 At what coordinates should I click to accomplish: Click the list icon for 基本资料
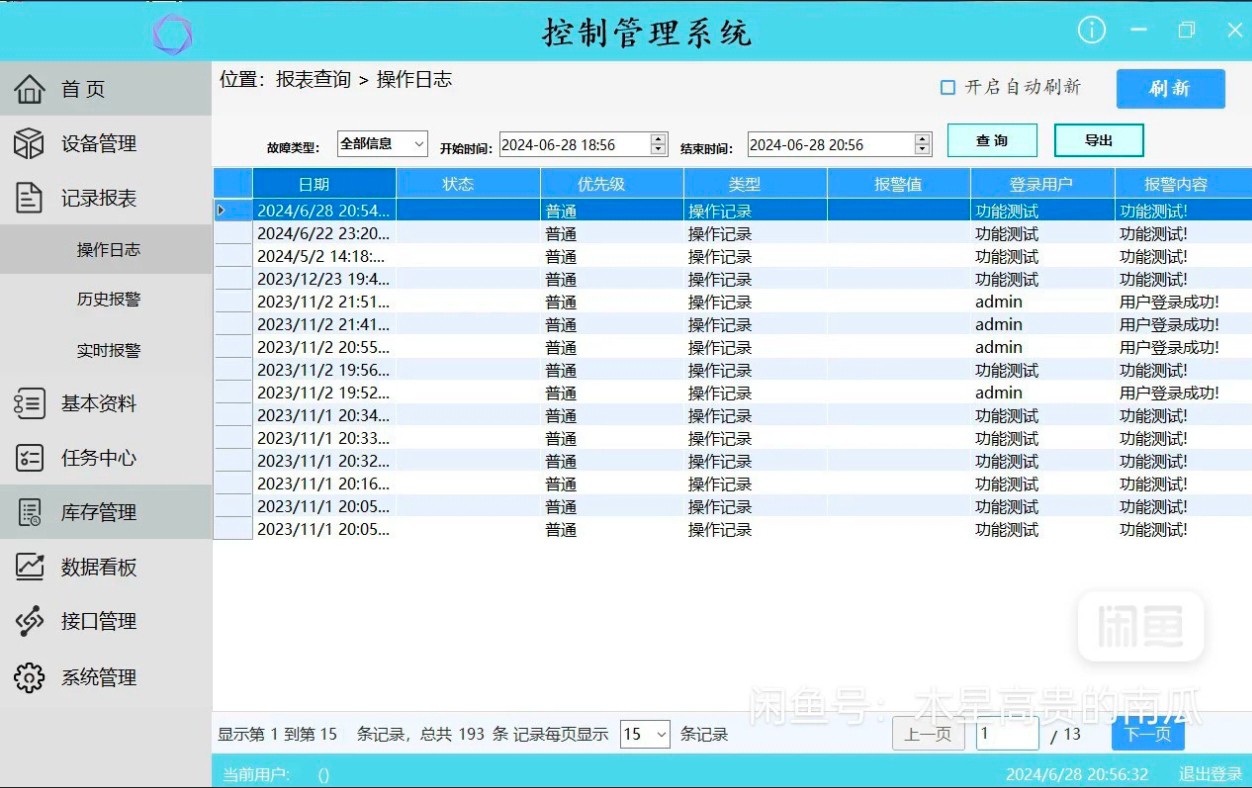pos(29,404)
